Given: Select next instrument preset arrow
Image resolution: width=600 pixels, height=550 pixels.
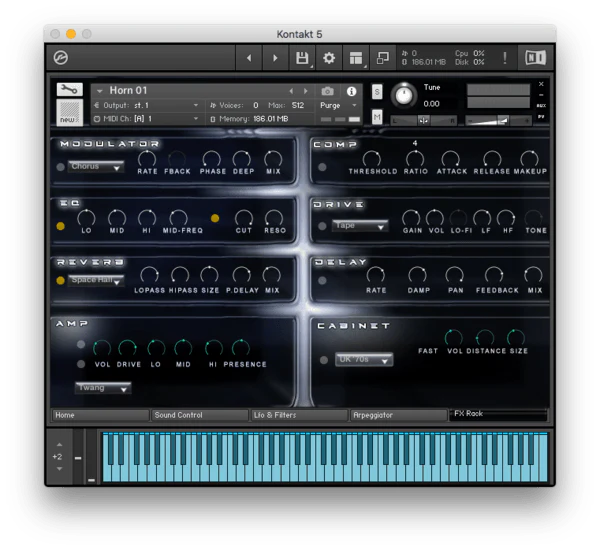Looking at the screenshot, I should (305, 91).
